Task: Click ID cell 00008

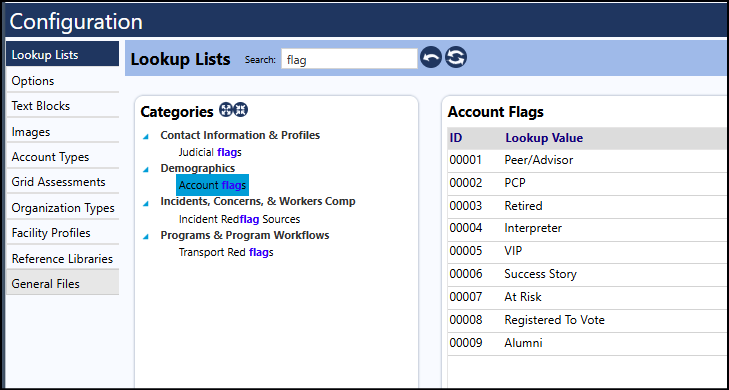Action: [466, 320]
